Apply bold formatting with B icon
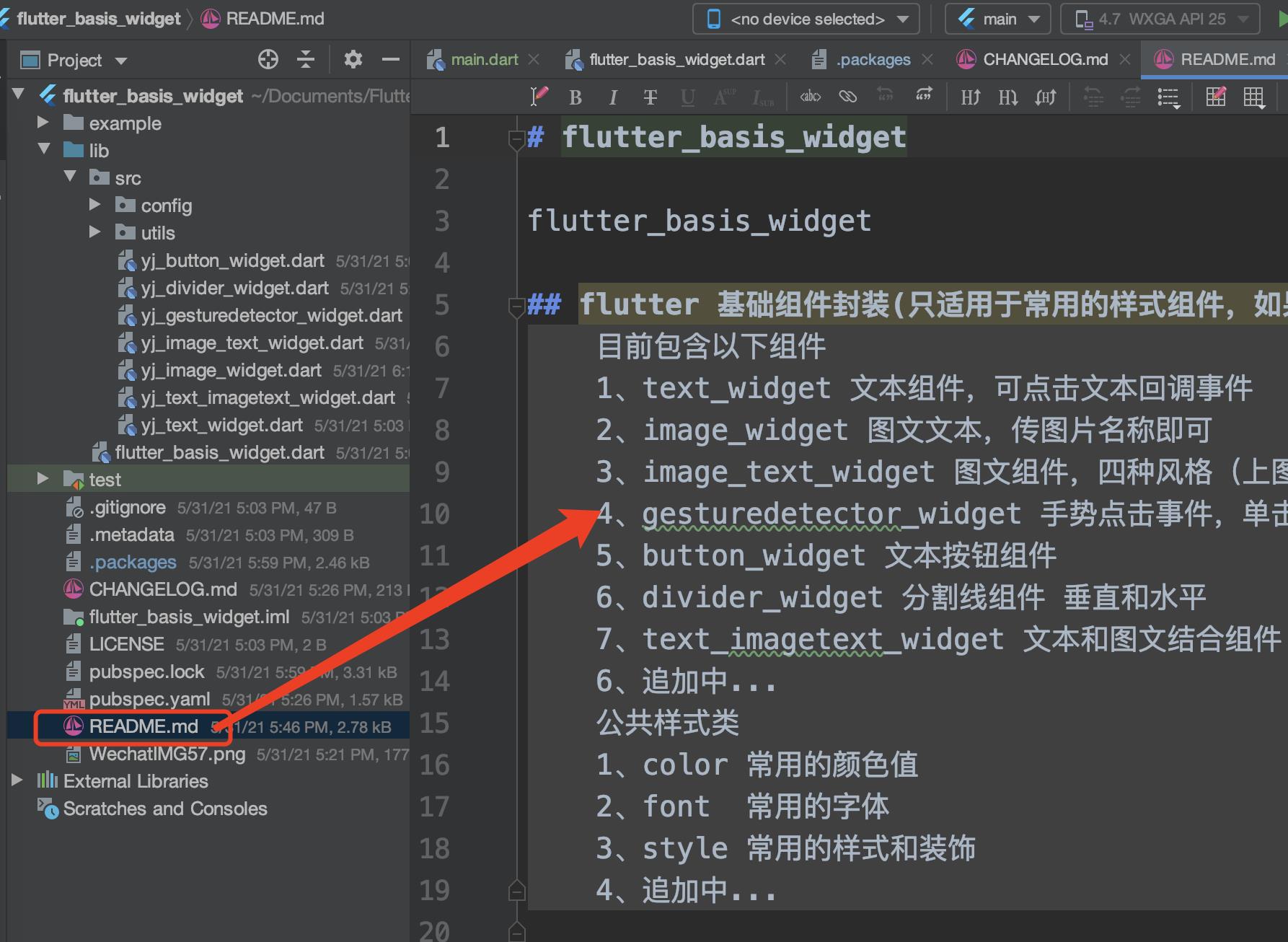Viewport: 1288px width, 942px height. point(575,97)
